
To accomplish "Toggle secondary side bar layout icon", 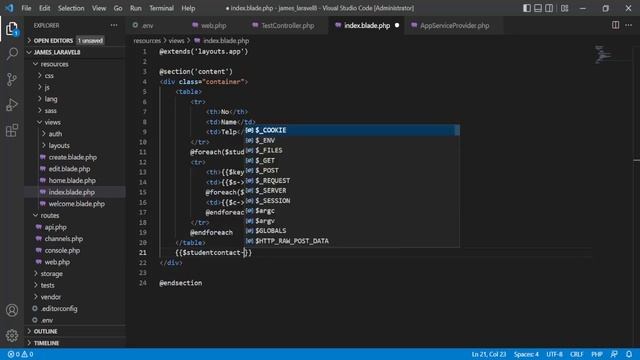I will tap(549, 8).
